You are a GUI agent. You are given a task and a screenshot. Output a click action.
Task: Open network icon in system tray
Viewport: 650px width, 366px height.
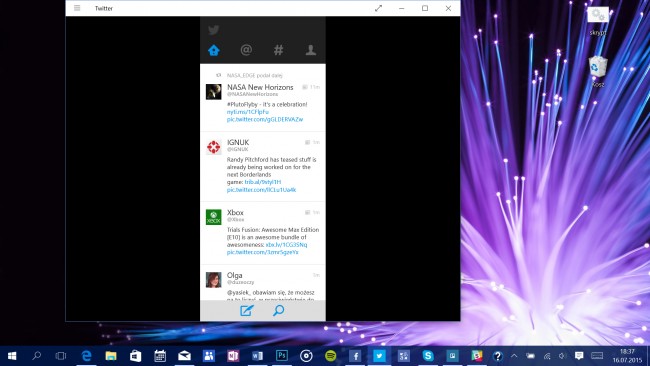[547, 356]
